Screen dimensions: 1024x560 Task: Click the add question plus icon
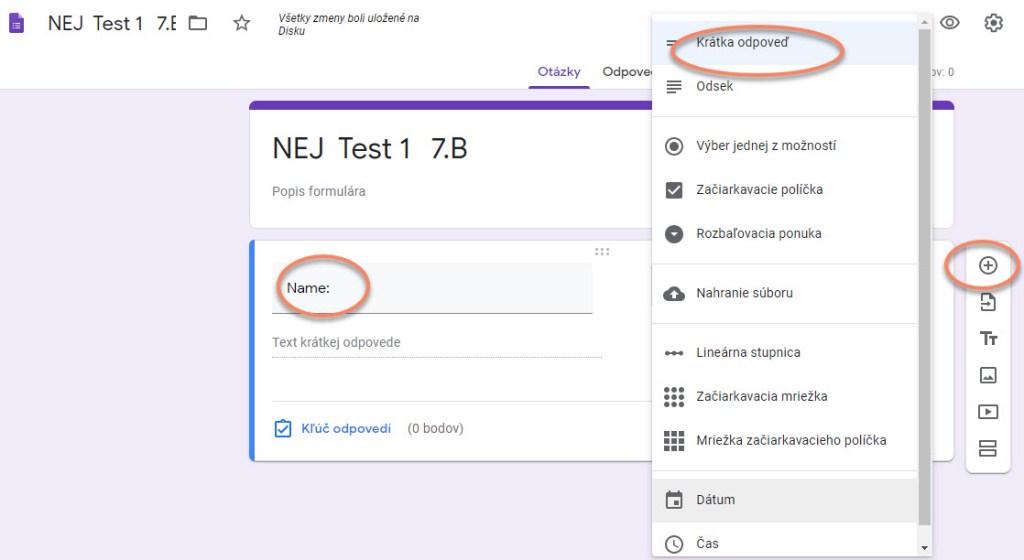tap(988, 266)
